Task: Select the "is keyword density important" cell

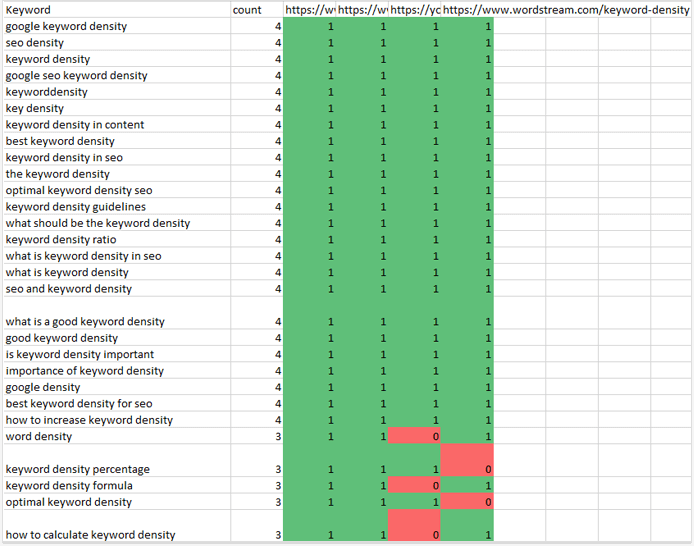Action: (x=117, y=354)
